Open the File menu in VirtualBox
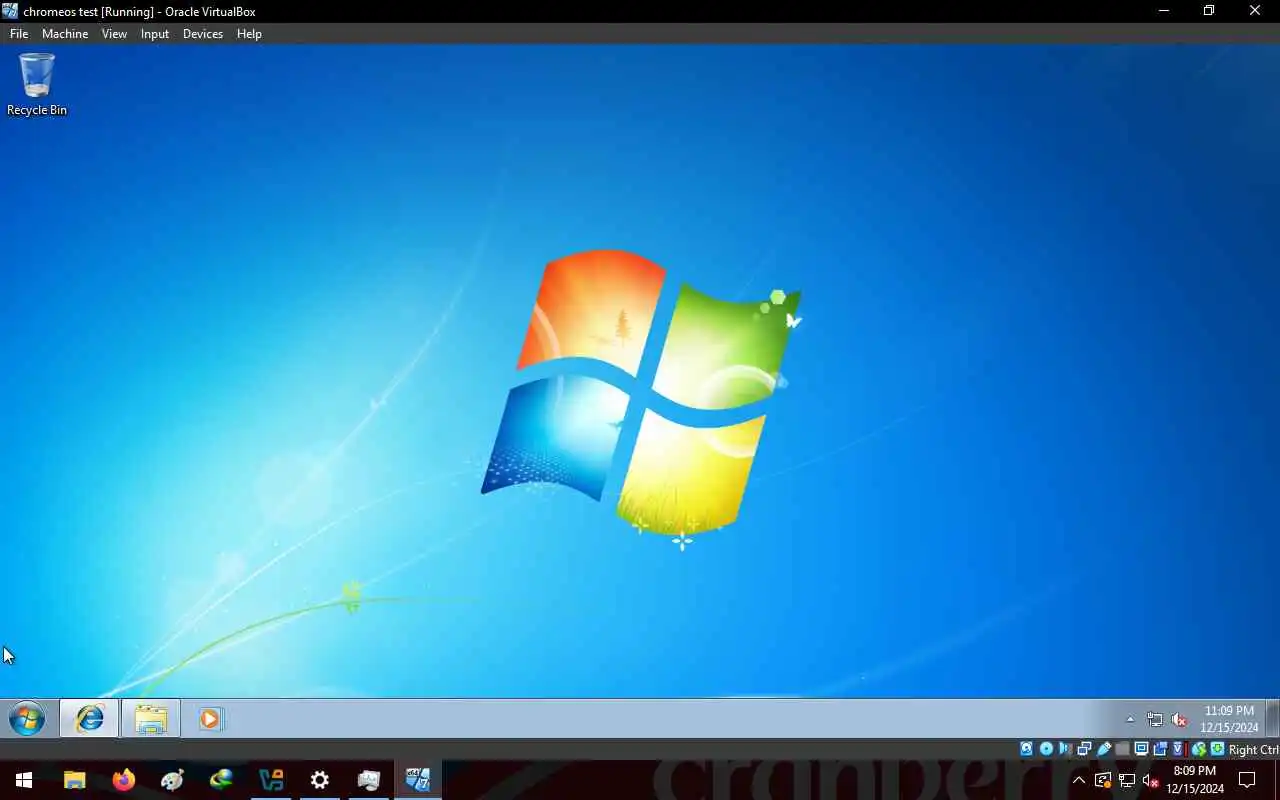Viewport: 1280px width, 800px height. point(19,33)
